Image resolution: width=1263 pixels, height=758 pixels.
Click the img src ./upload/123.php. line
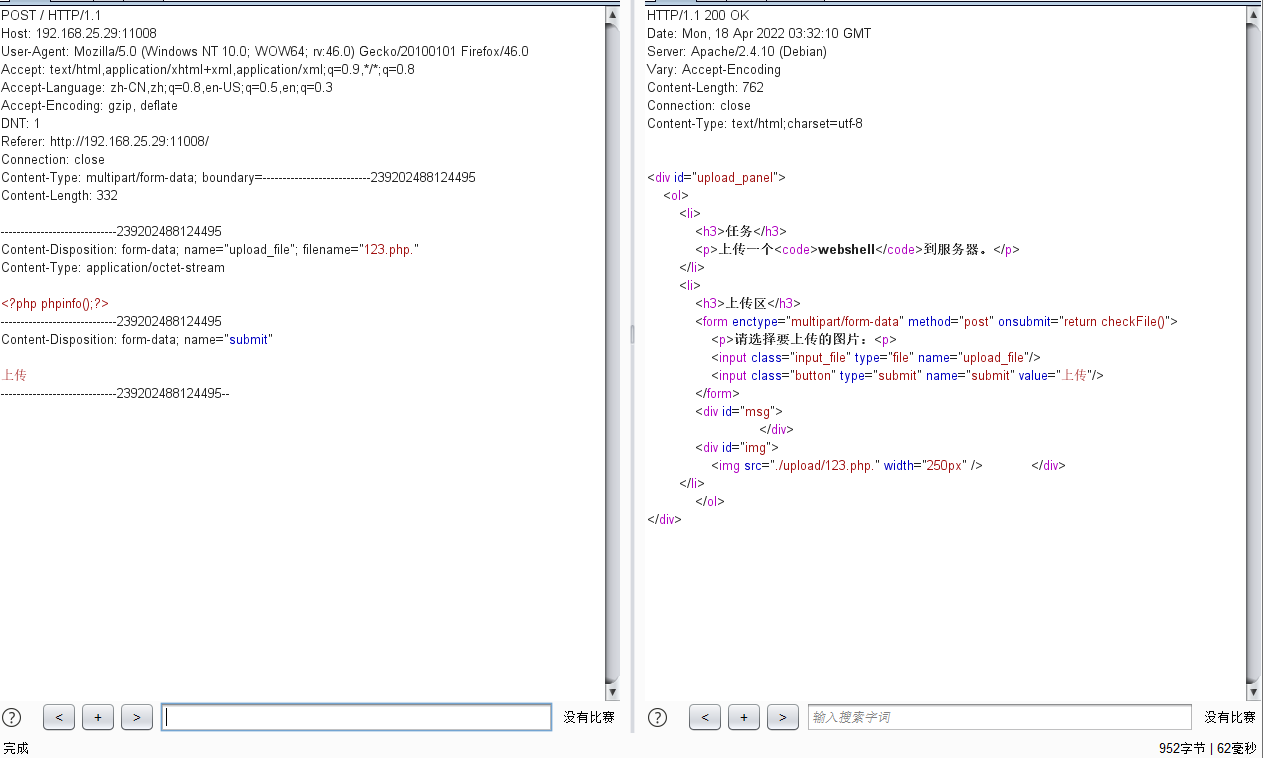click(847, 466)
